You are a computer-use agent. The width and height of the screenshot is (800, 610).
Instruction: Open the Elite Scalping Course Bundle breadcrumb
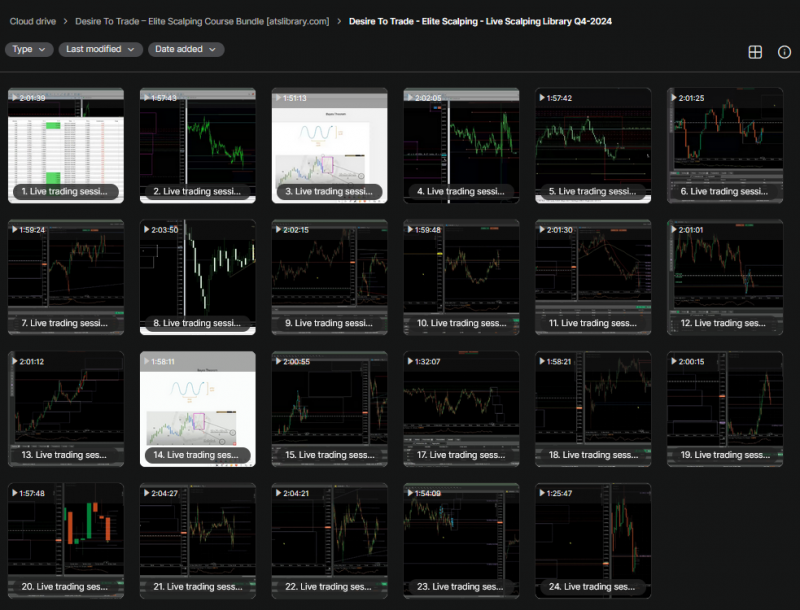coord(202,21)
